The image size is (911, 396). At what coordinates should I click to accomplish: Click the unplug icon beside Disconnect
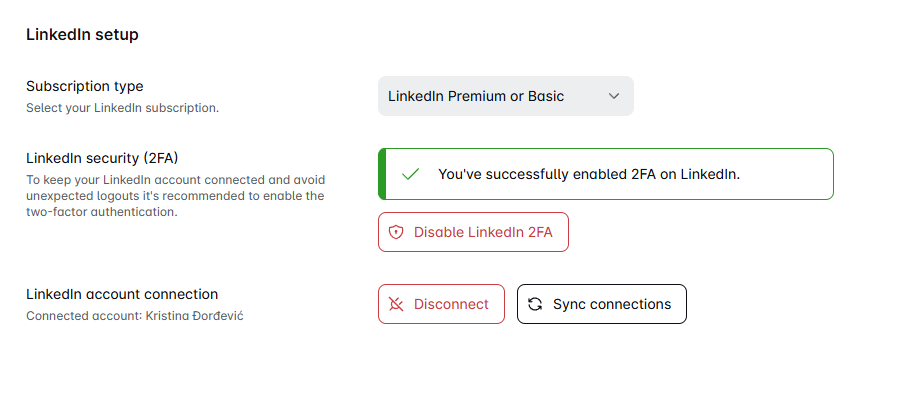(396, 304)
